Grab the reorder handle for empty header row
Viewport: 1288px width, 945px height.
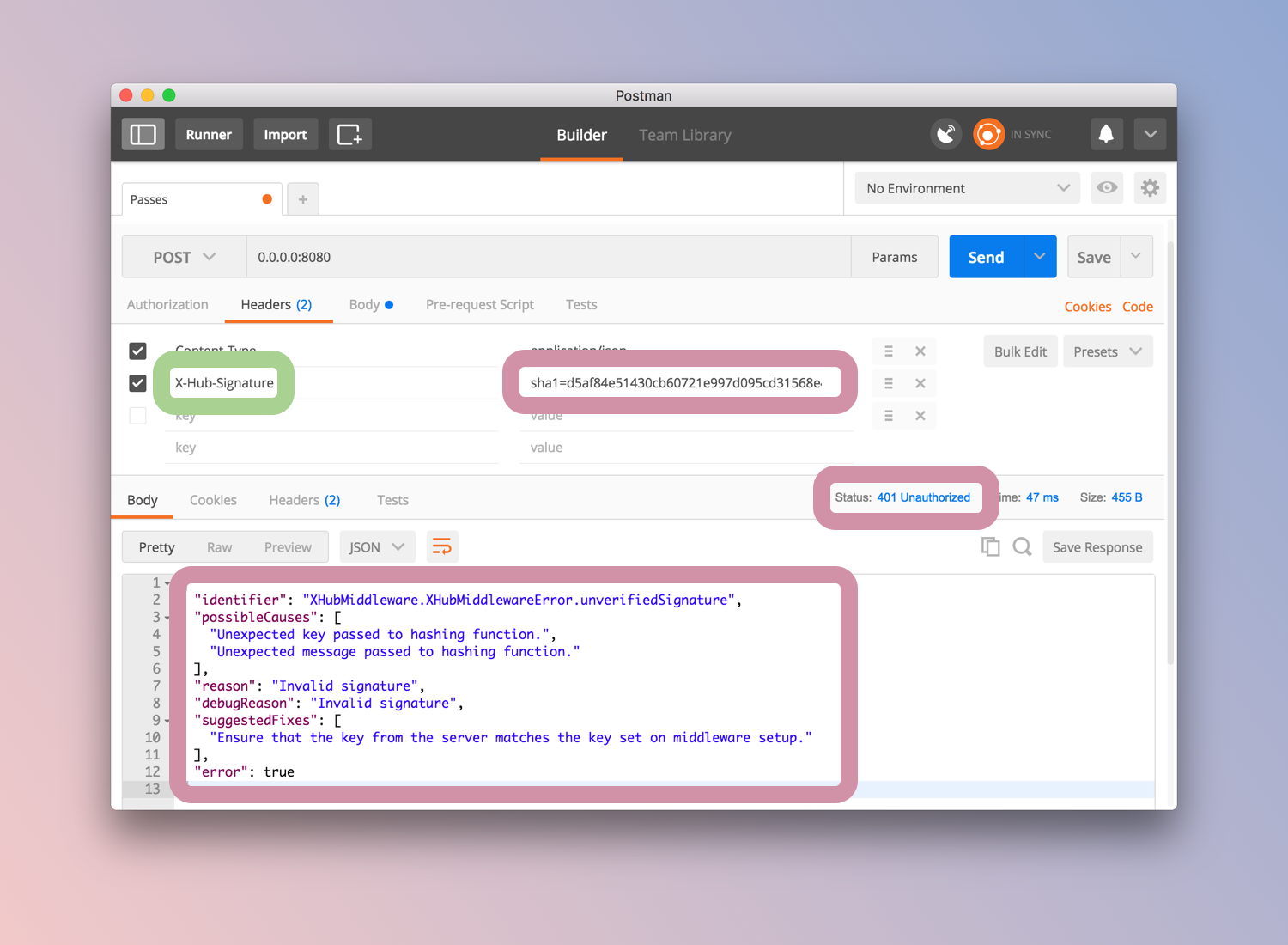click(889, 416)
